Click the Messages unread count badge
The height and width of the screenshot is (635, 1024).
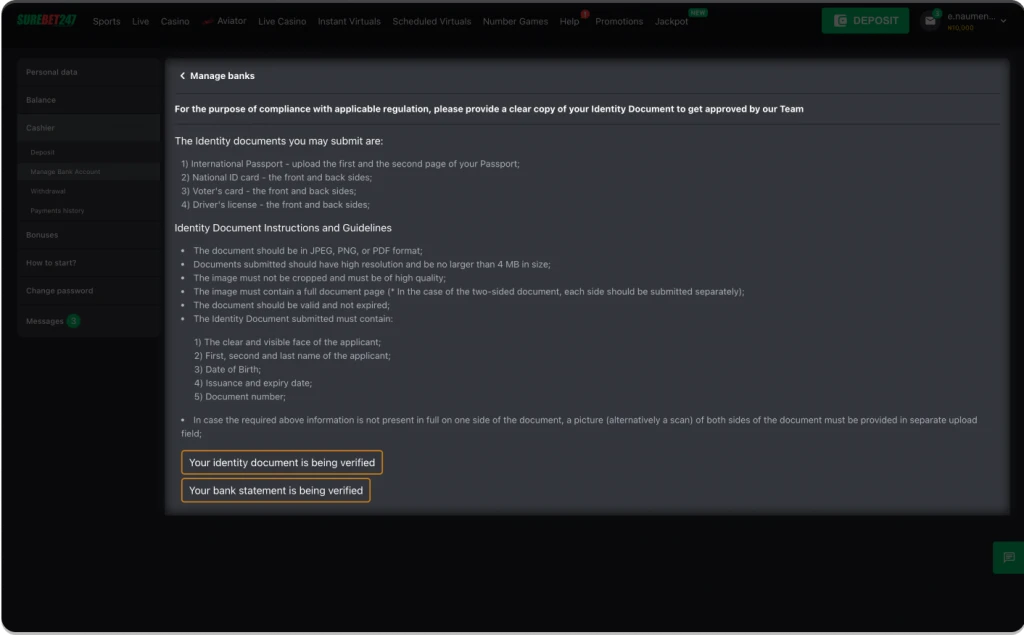pyautogui.click(x=73, y=321)
